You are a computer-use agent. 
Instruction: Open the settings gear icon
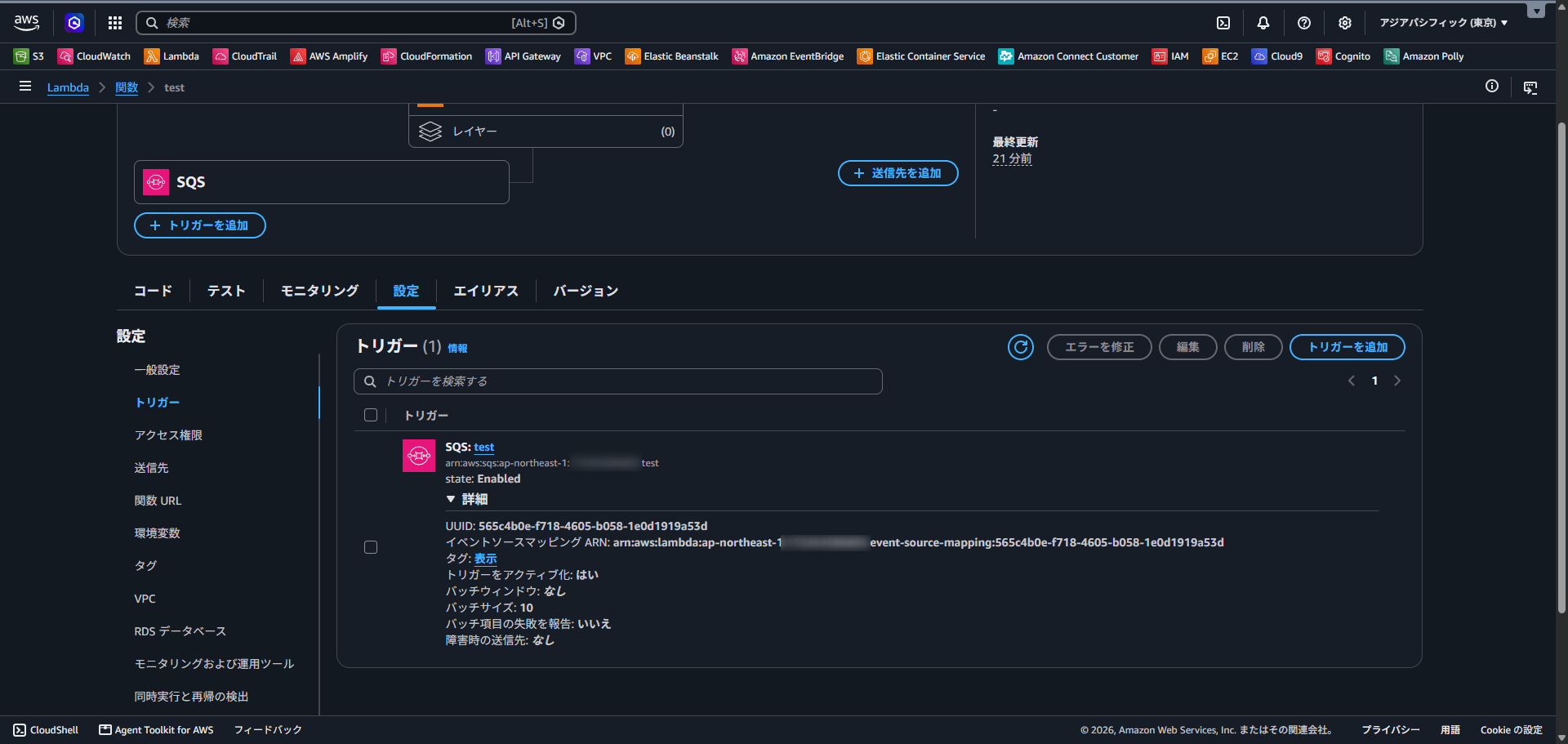point(1345,23)
